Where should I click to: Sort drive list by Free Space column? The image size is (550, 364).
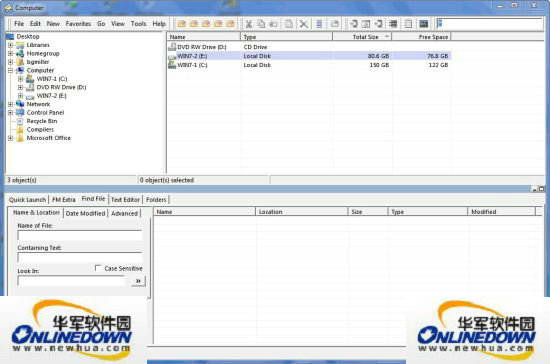421,37
